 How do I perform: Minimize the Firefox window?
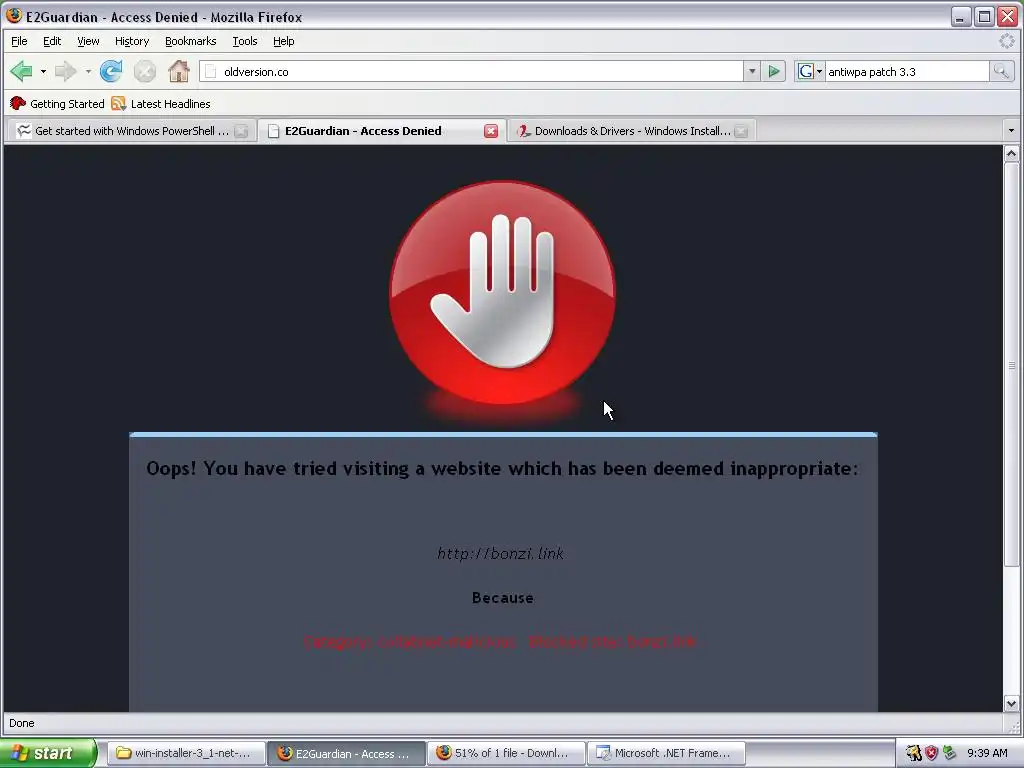click(959, 16)
